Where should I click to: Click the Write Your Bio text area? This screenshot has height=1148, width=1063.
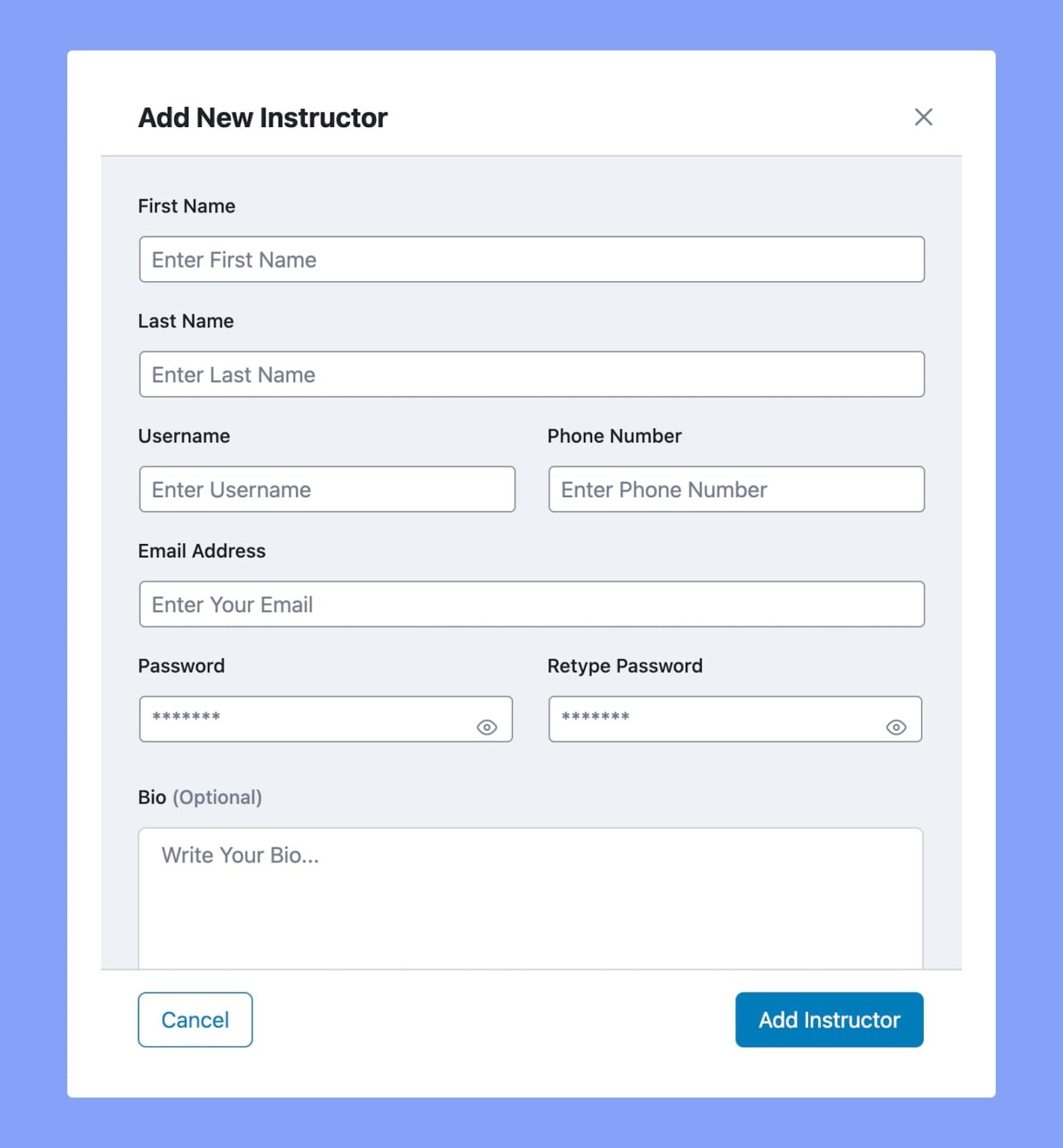point(530,897)
